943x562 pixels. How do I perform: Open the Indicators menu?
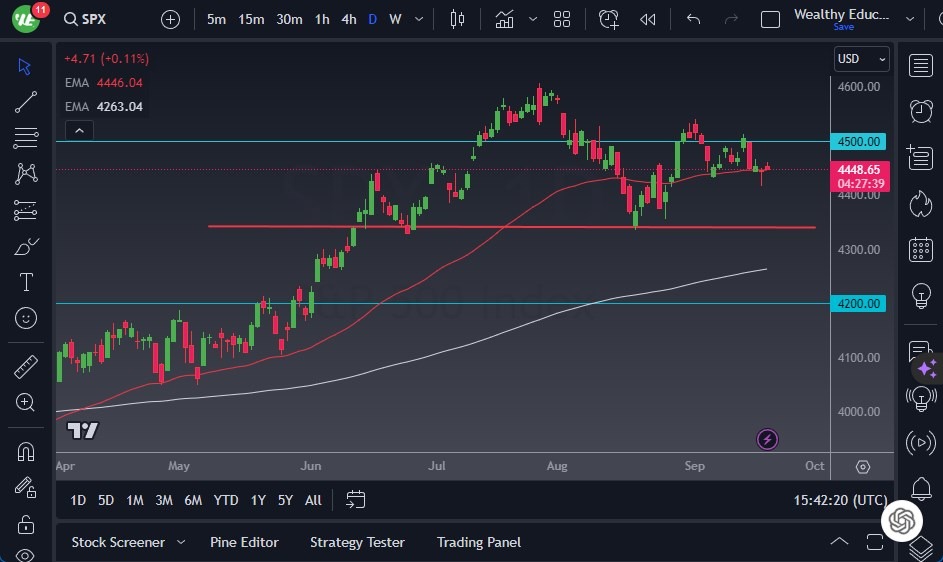pos(504,19)
